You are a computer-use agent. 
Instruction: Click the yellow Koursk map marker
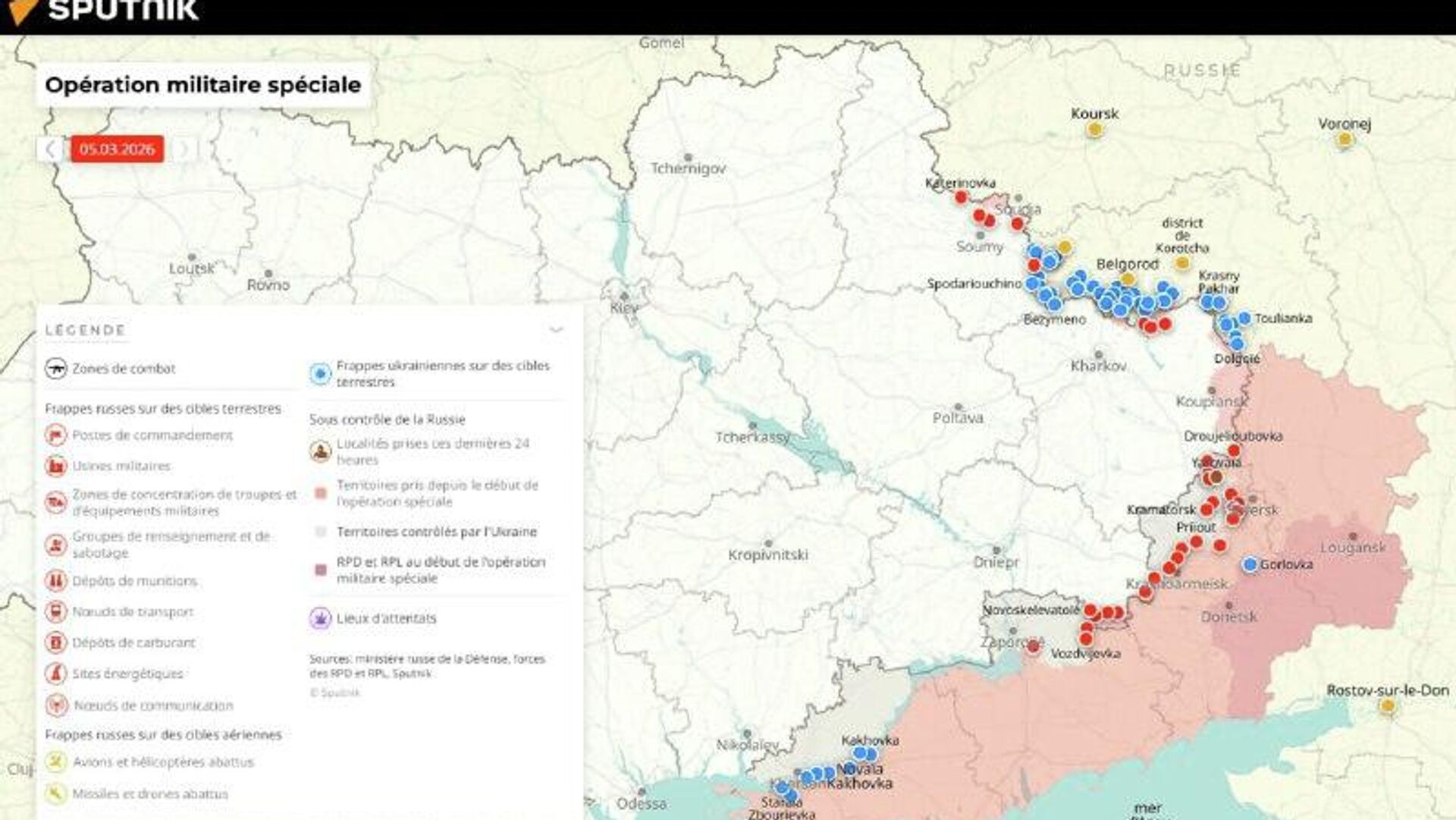tap(1094, 130)
